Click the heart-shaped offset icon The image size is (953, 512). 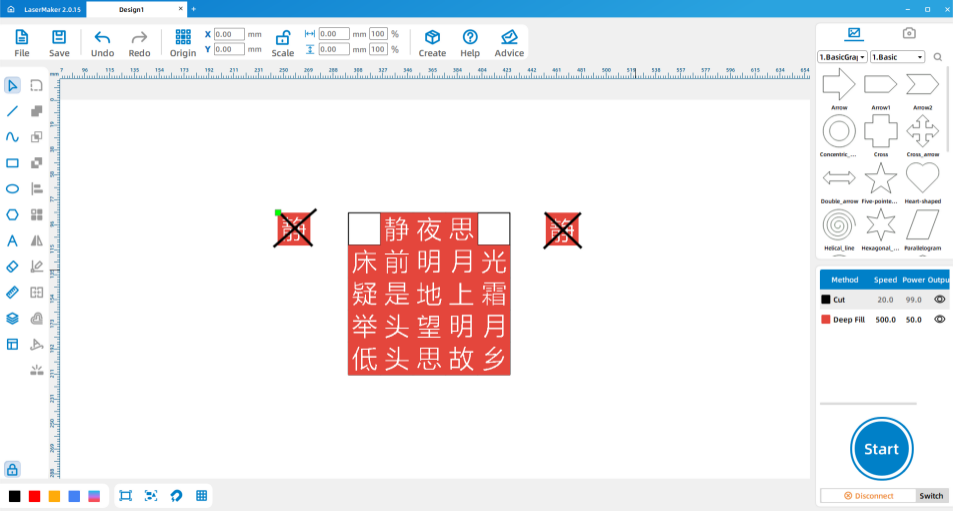pos(36,319)
